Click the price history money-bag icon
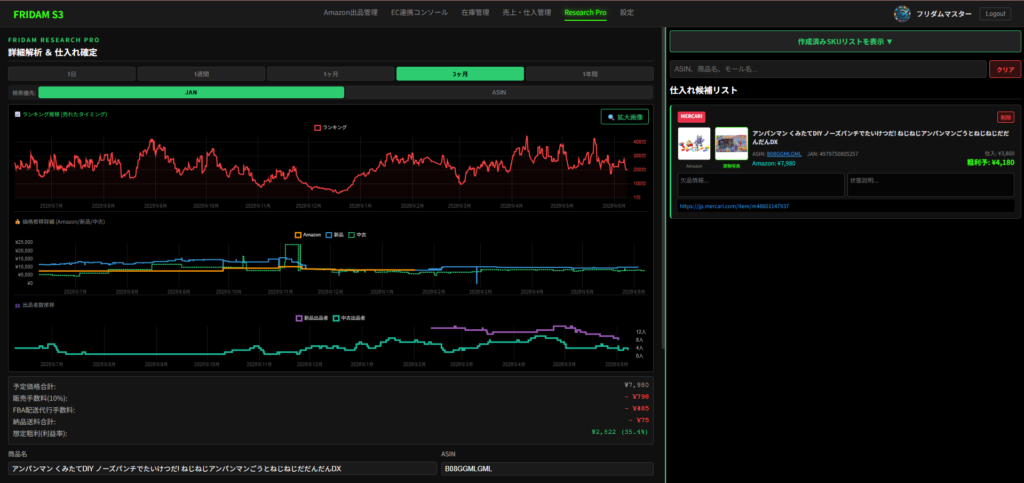This screenshot has width=1024, height=483. coord(18,222)
